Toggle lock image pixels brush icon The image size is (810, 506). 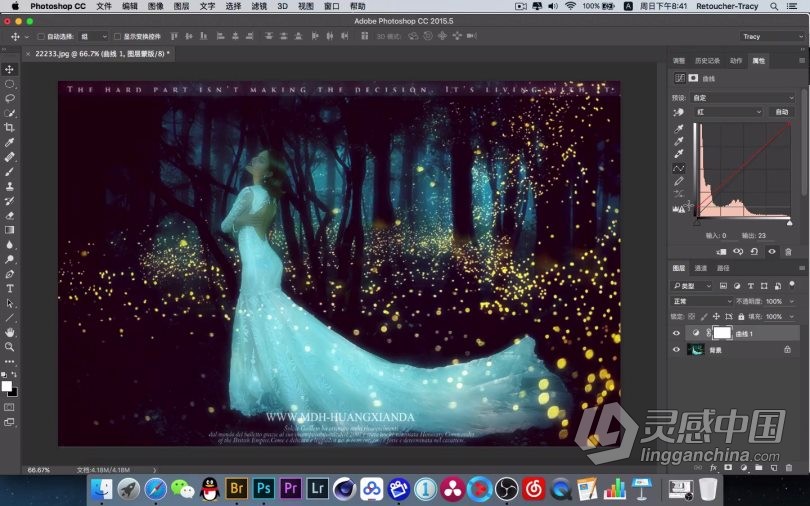[704, 317]
